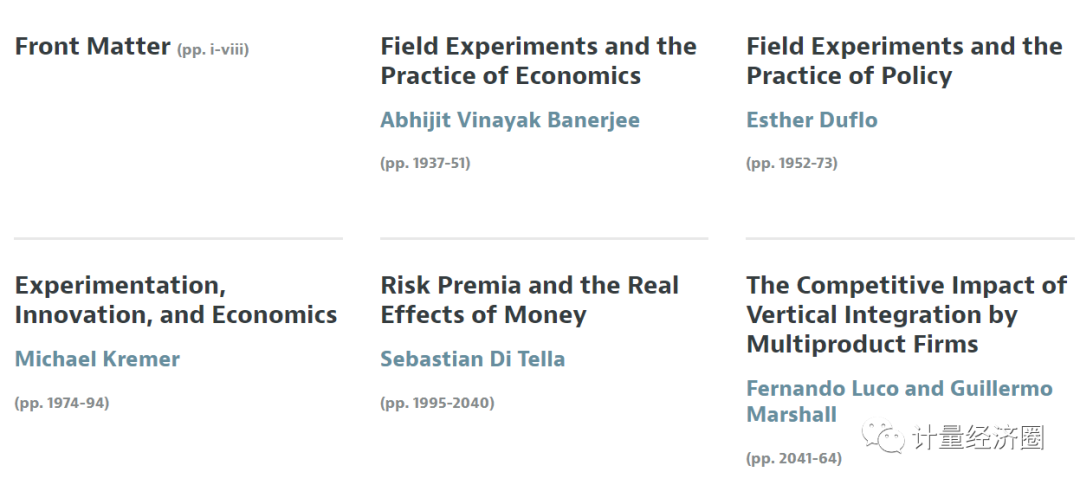
Task: Open Experimentation, Innovation, and Economics article
Action: [x=175, y=300]
